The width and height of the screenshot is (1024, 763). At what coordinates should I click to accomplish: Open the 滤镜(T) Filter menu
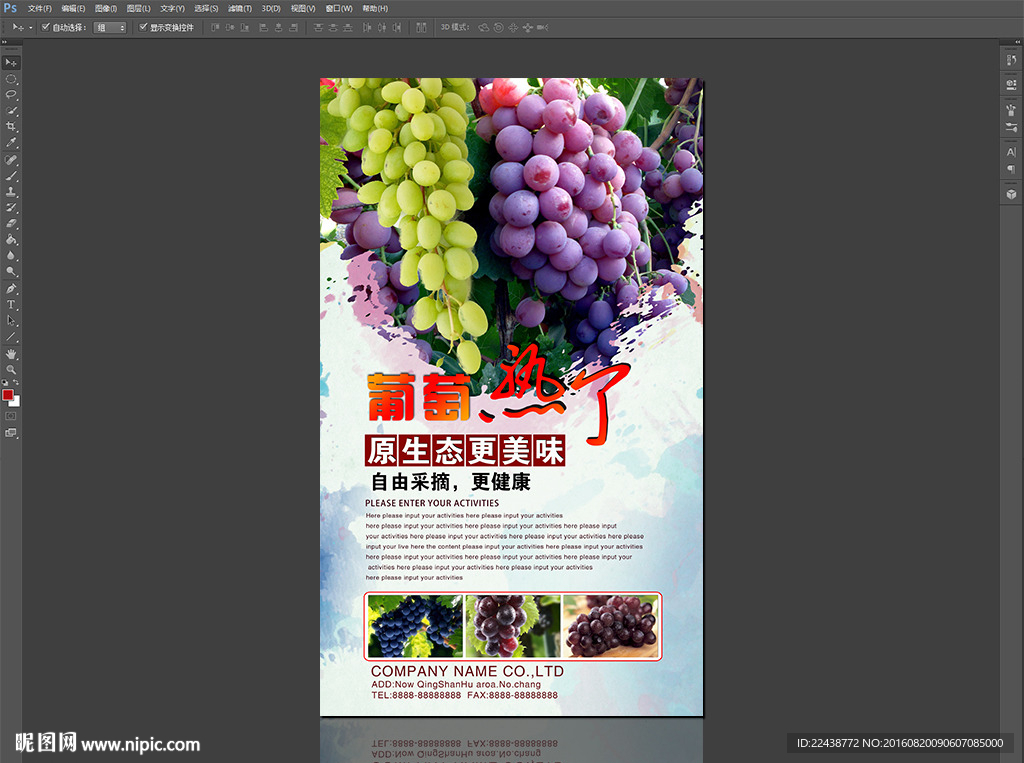[240, 8]
